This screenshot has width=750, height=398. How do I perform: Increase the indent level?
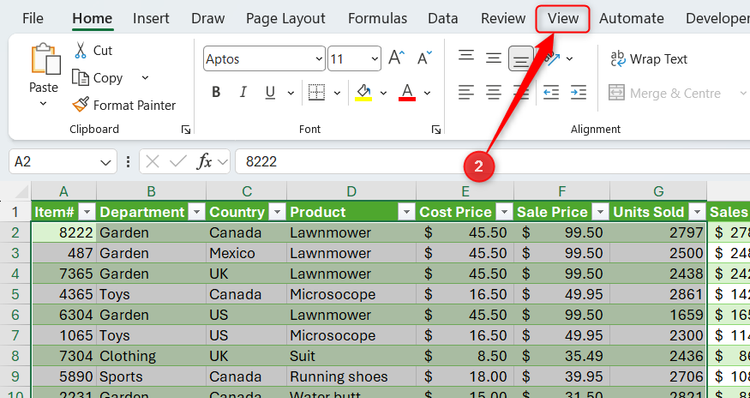[578, 92]
